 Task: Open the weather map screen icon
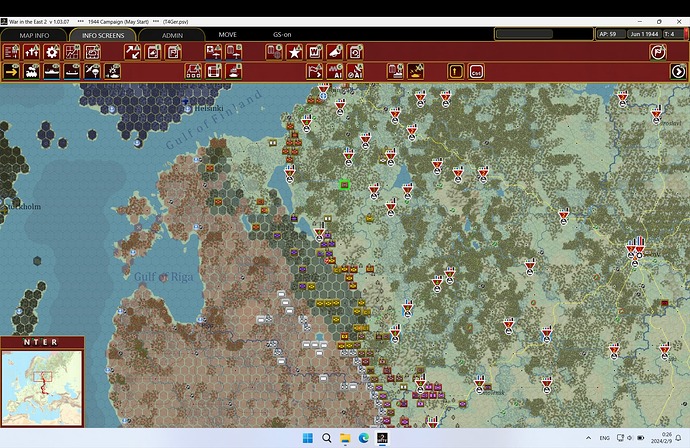[92, 52]
